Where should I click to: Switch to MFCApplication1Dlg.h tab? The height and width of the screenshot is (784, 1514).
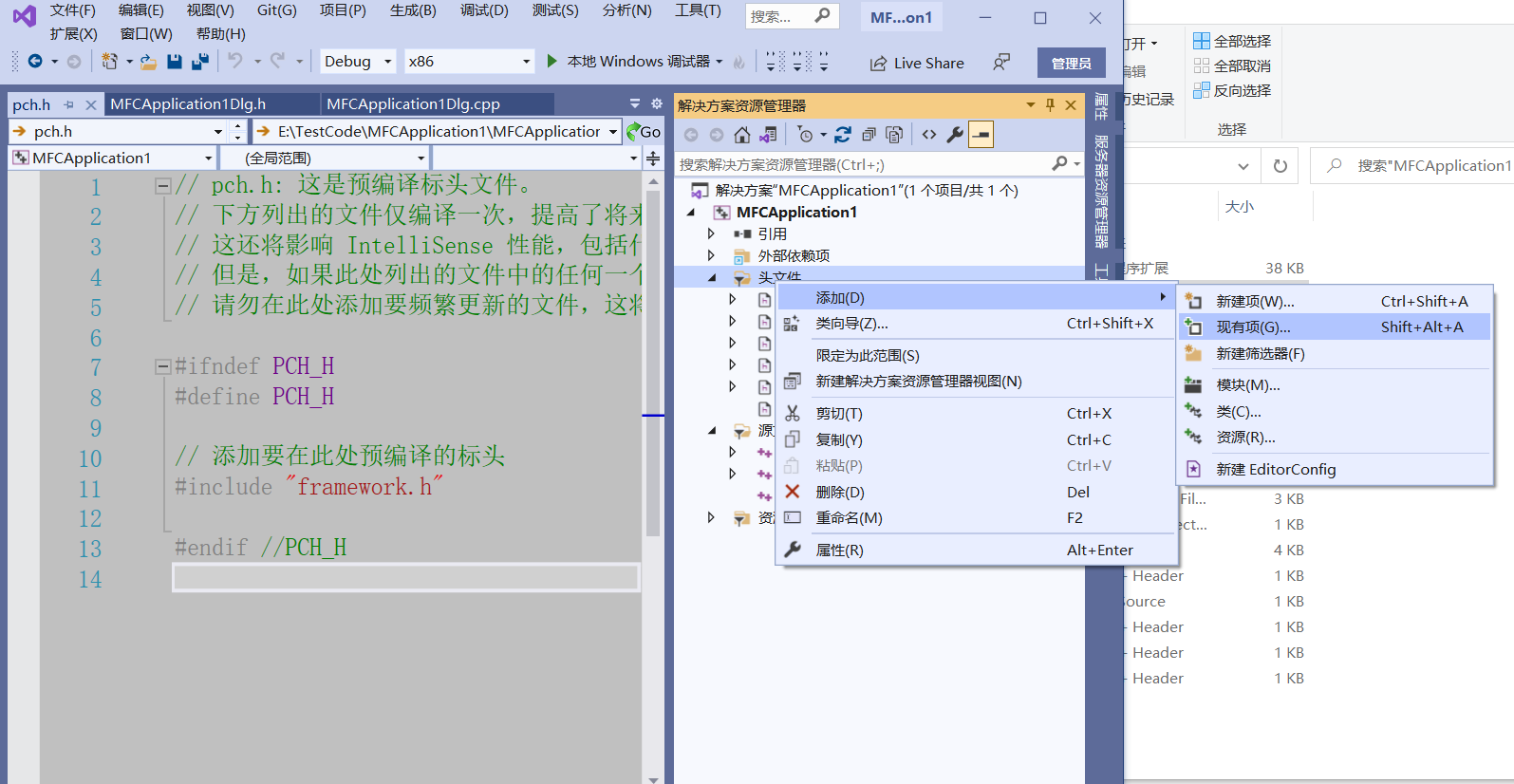[188, 104]
